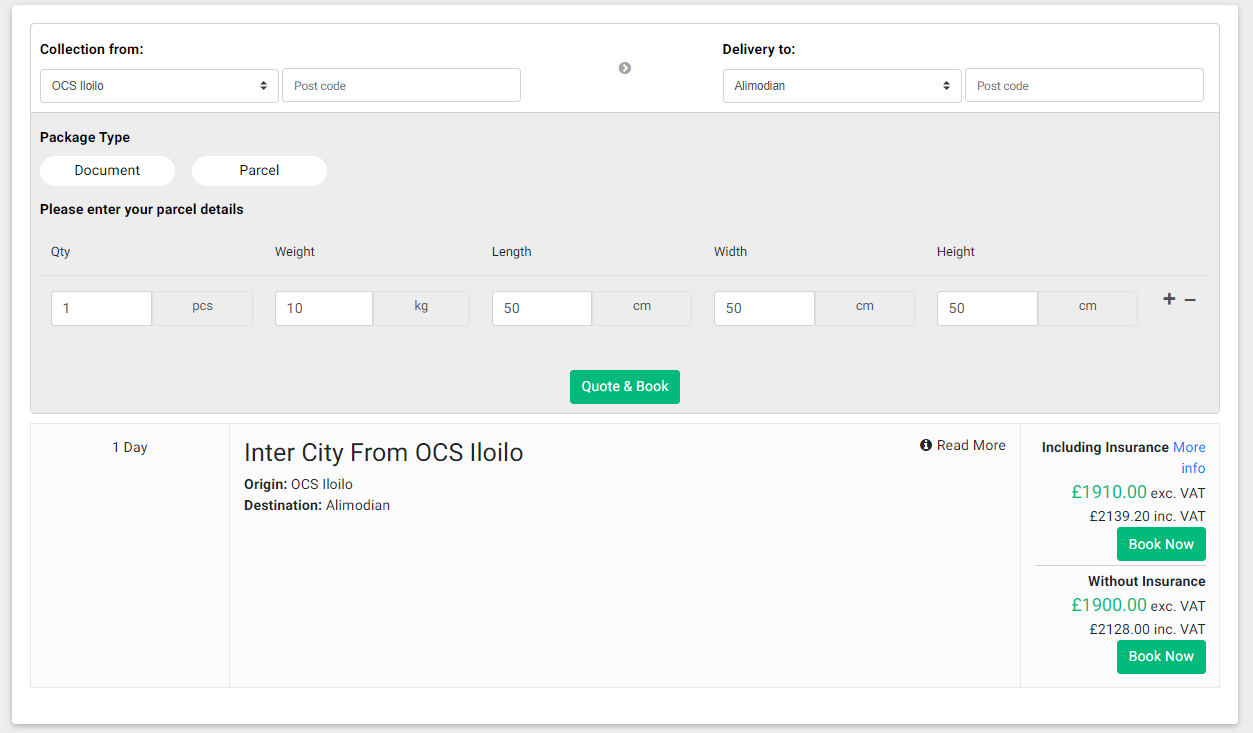Click the £2139.20 inc. VAT text

[x=1148, y=517]
